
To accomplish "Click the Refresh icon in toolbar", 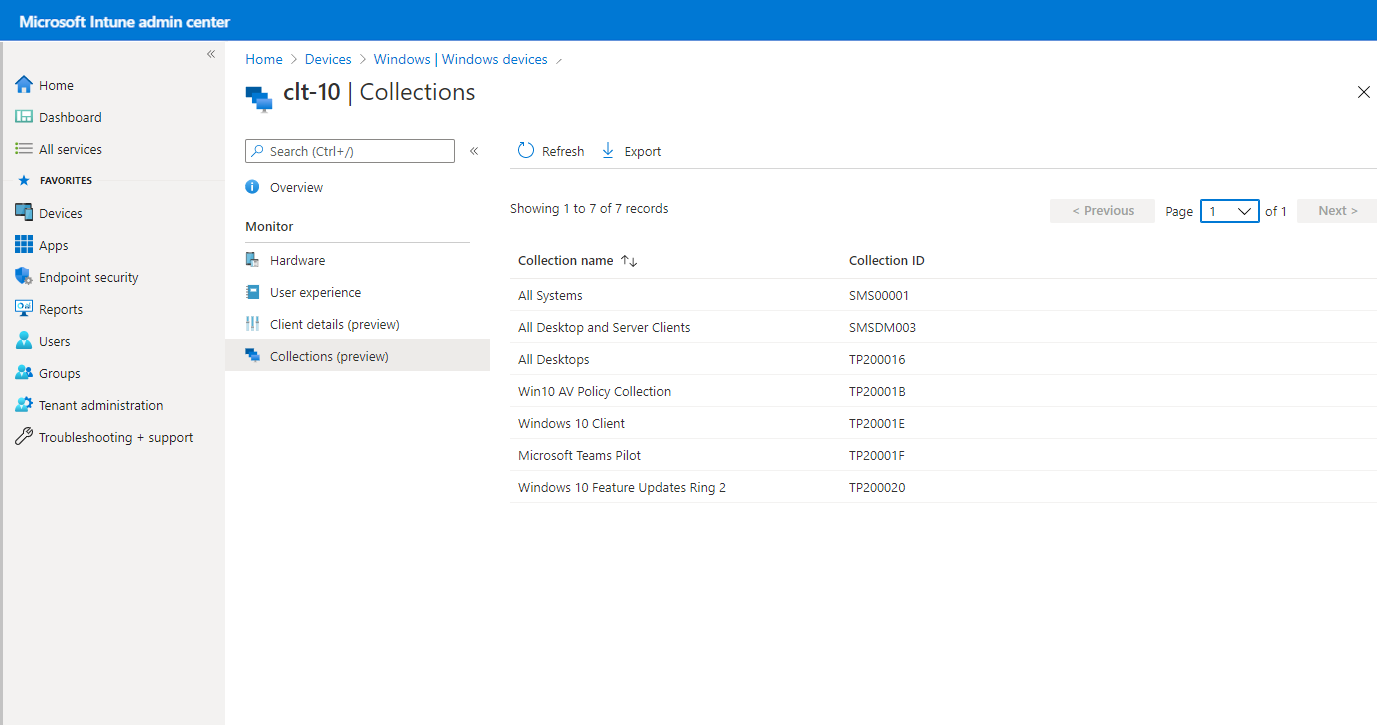I will pos(526,151).
